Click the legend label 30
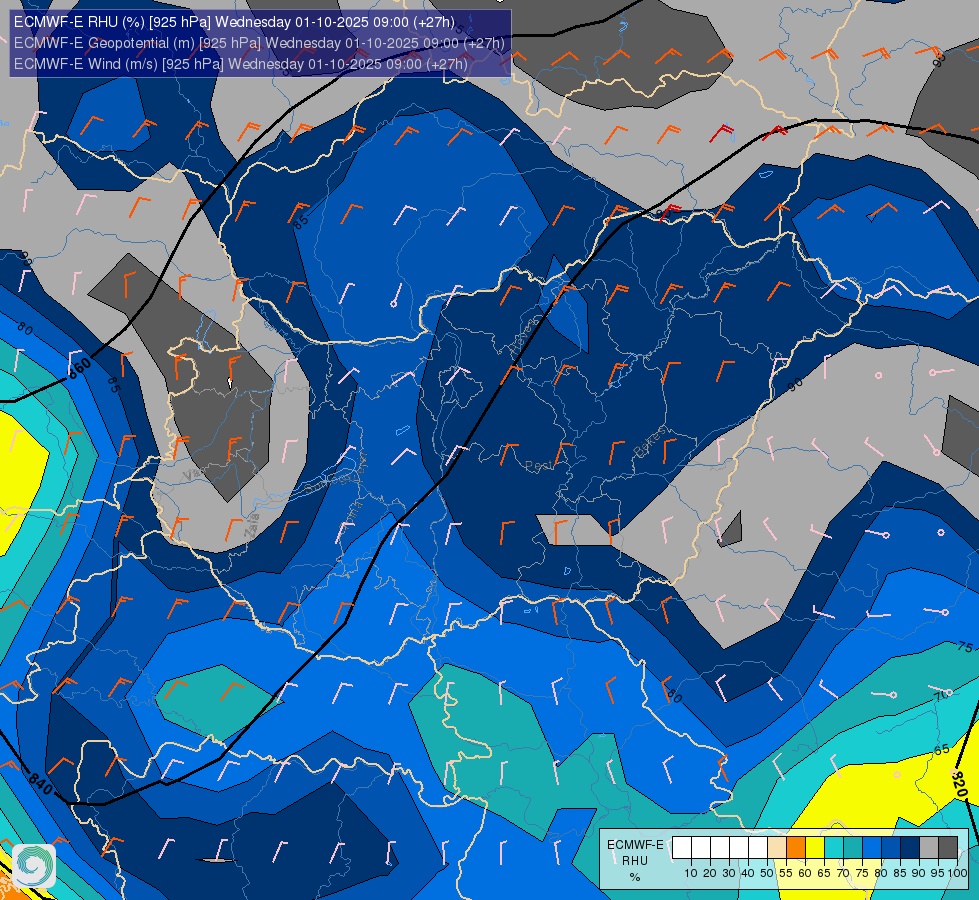Viewport: 979px width, 900px height. (x=729, y=873)
